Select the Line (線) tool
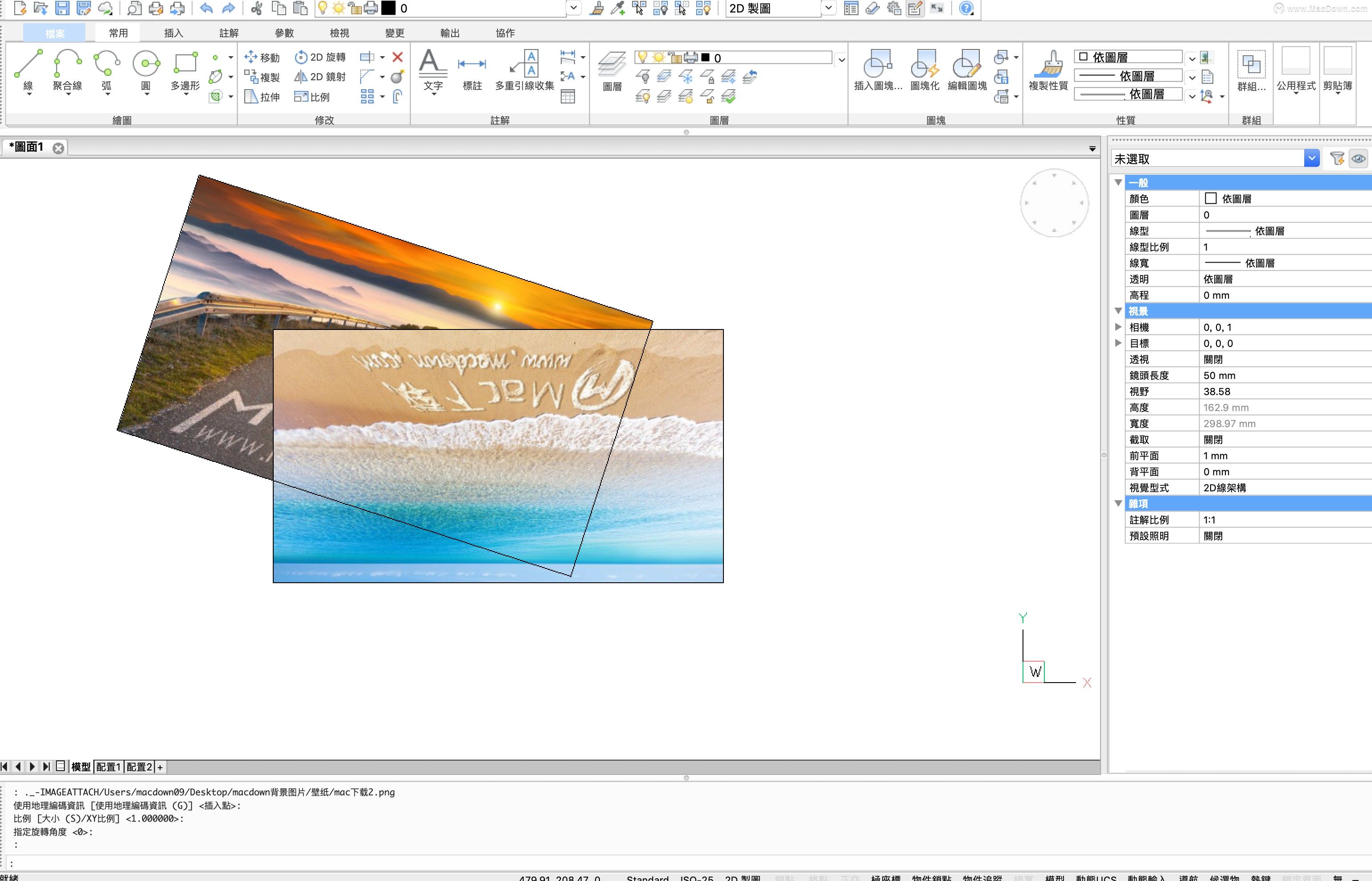 (28, 71)
